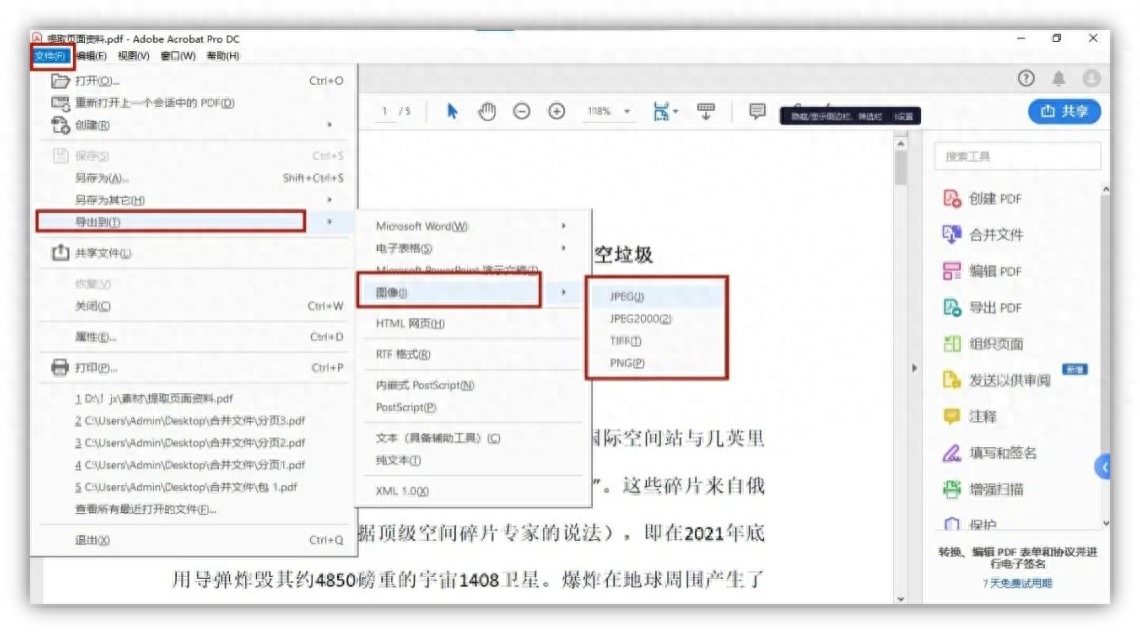Screen dimensions: 1140x634
Task: Expand the 导出到(T) submenu arrow
Action: point(329,222)
